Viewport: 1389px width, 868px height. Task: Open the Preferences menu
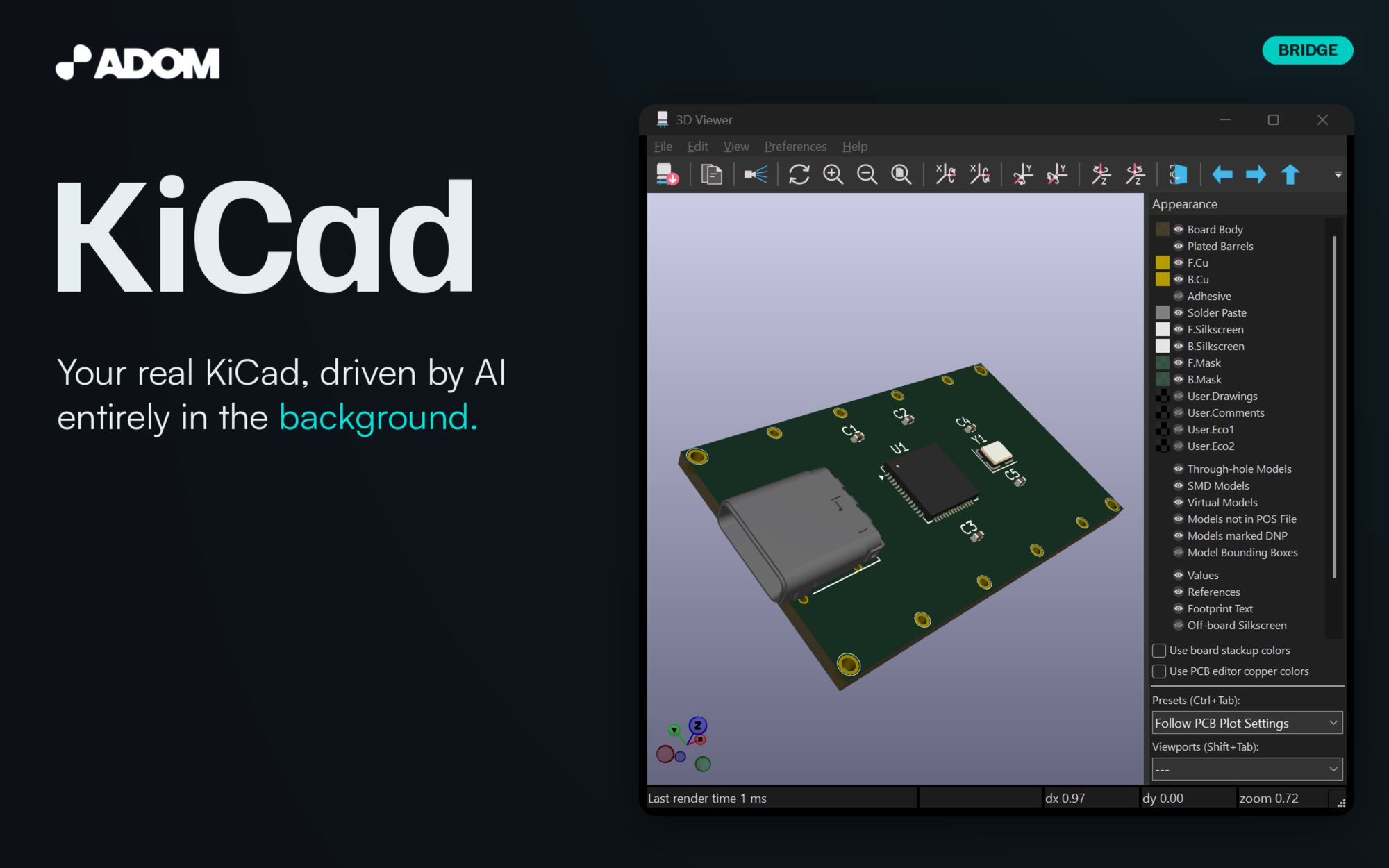(x=795, y=147)
